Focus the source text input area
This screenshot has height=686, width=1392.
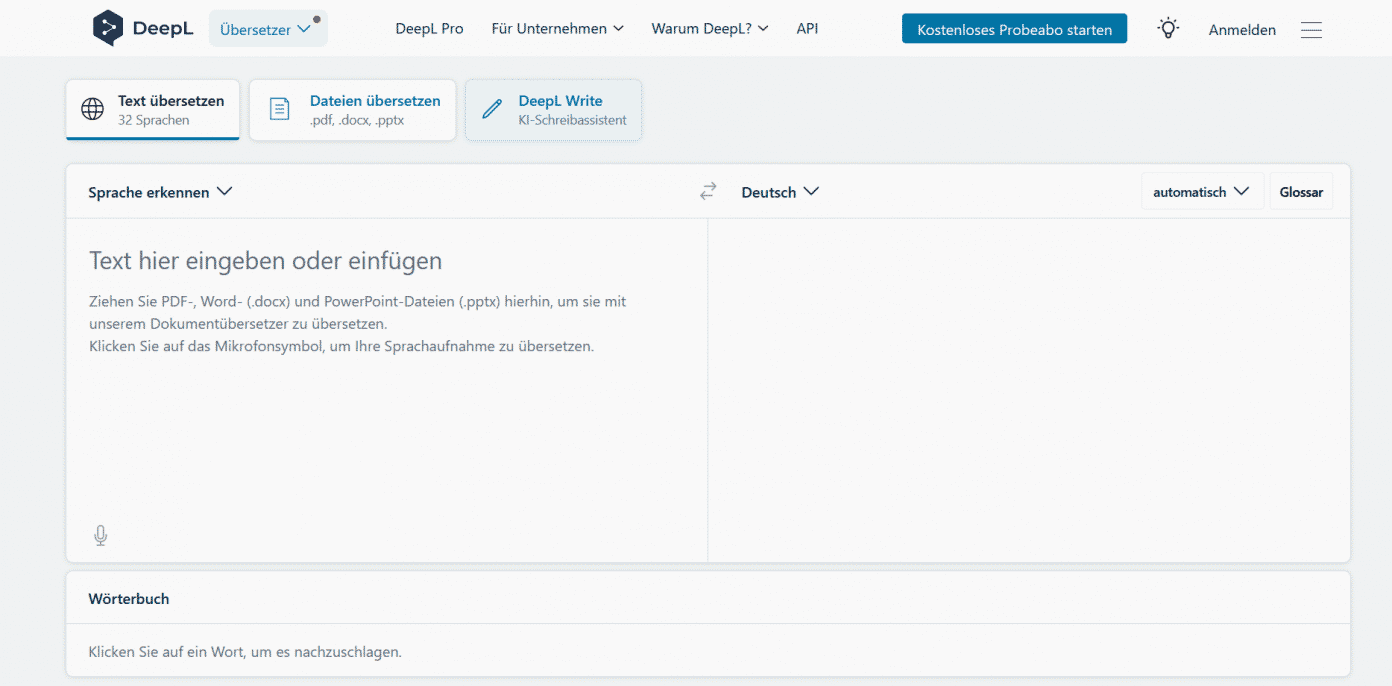[387, 390]
